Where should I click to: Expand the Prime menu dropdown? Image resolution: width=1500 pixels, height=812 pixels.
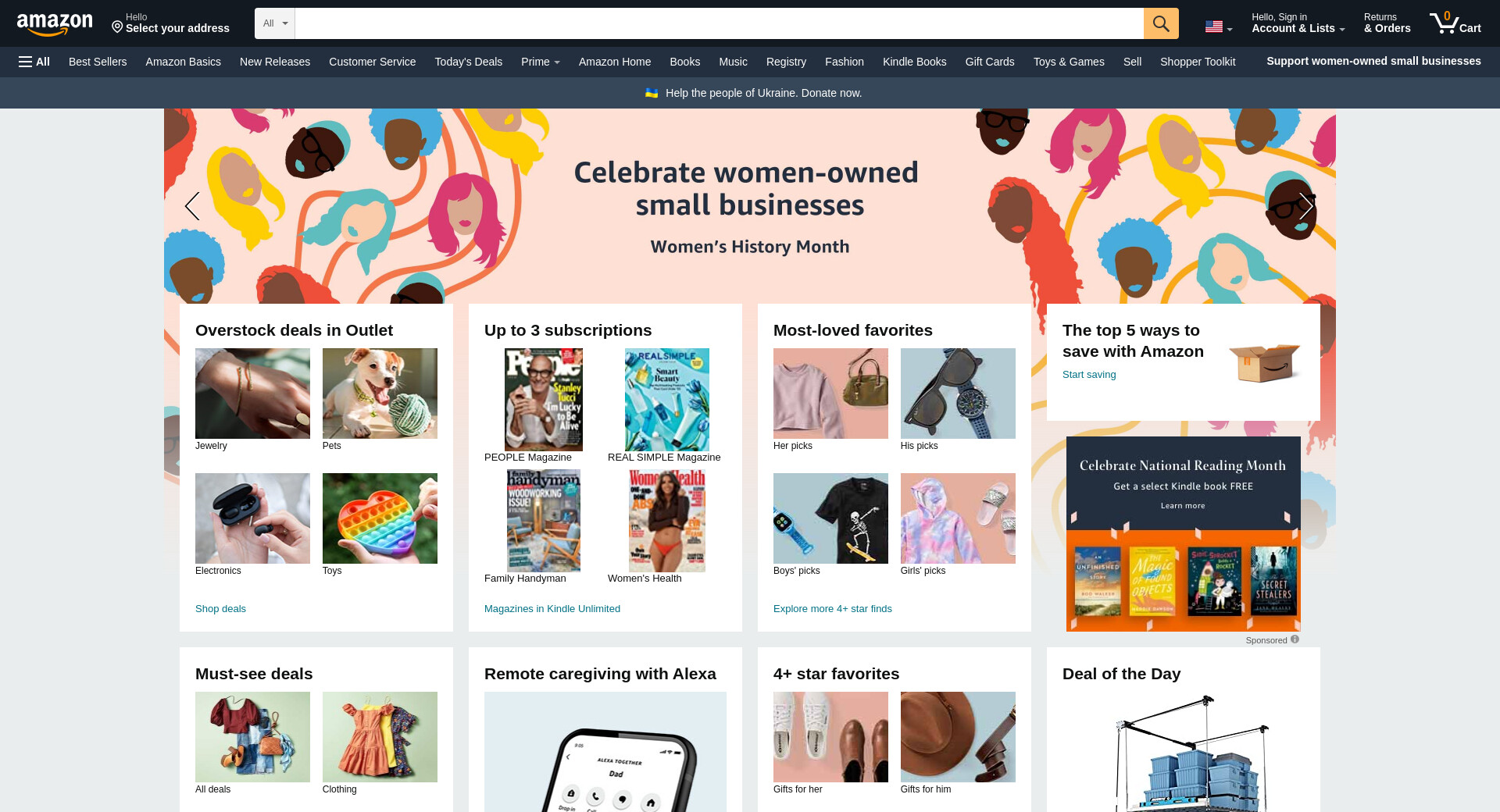(x=541, y=62)
